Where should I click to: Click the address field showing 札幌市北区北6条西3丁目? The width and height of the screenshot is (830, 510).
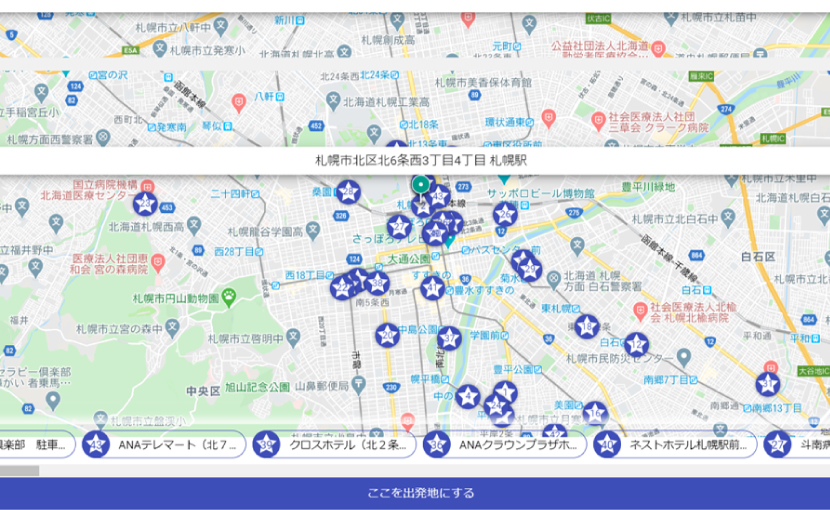tap(415, 160)
